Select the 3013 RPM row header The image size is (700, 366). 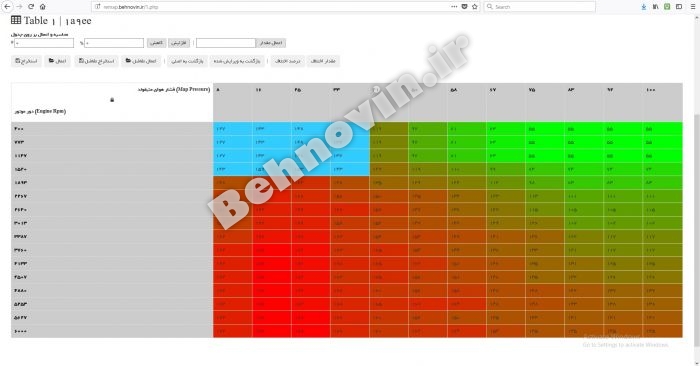pos(112,223)
